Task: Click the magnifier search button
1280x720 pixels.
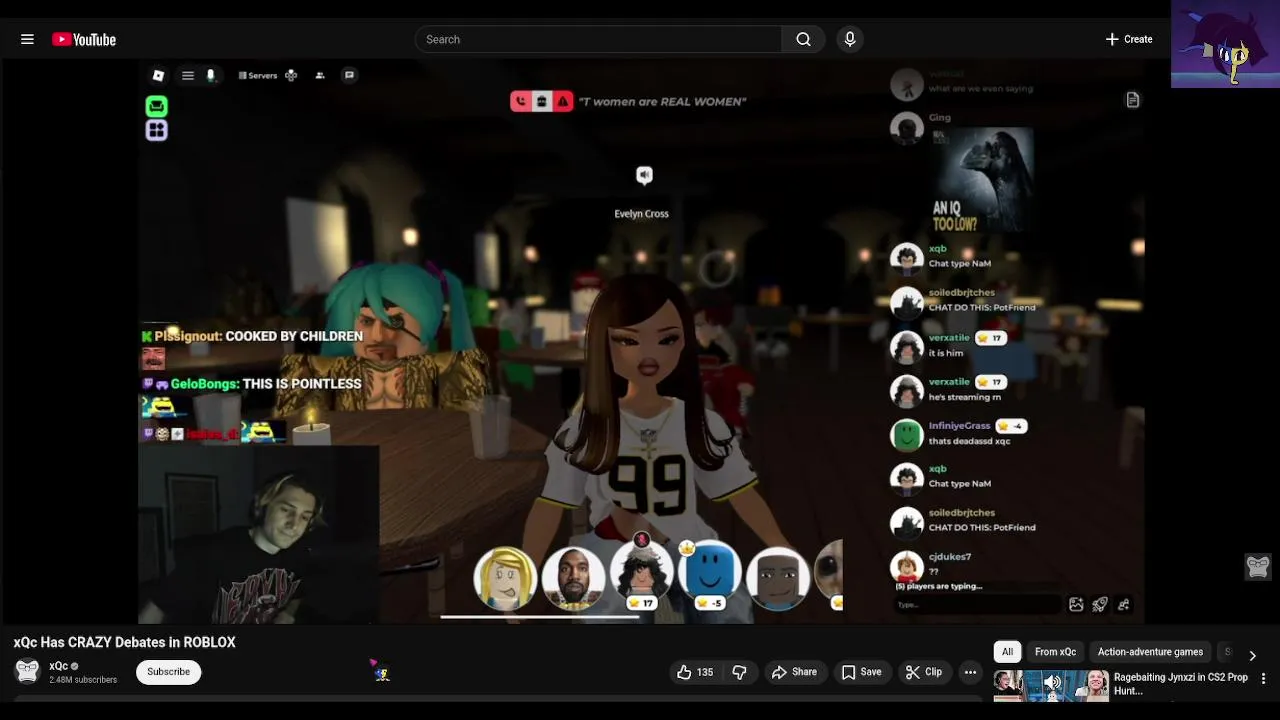Action: pyautogui.click(x=803, y=39)
